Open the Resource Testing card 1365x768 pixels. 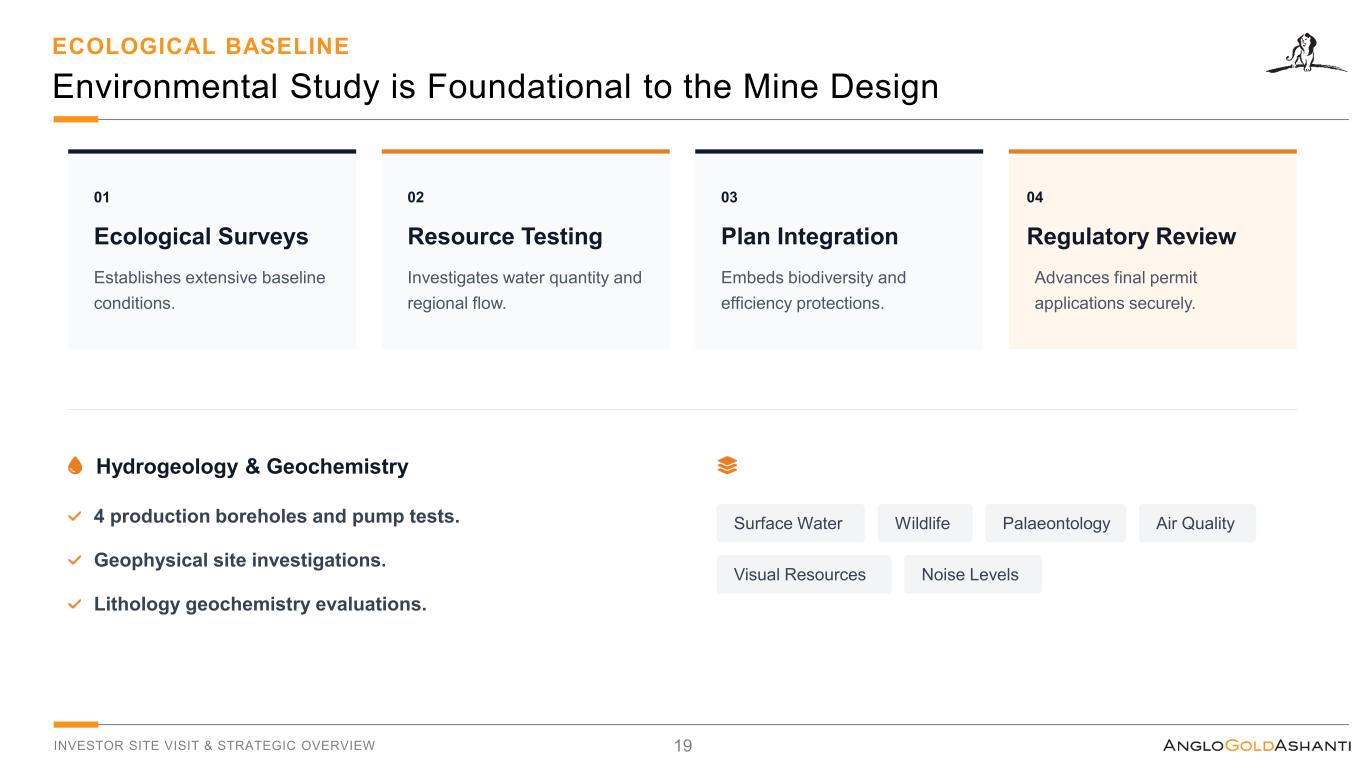tap(526, 250)
